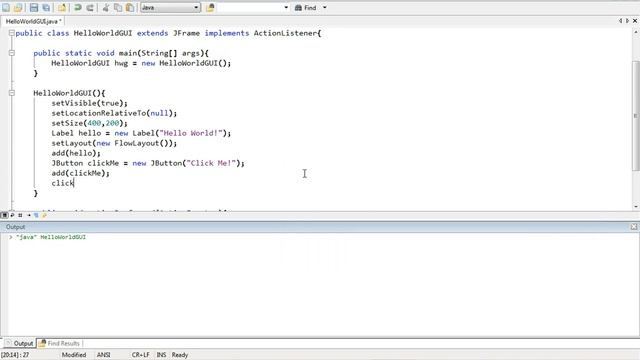Click the grid icon in output toolbar
Viewport: 640px width, 360px height.
[20, 215]
